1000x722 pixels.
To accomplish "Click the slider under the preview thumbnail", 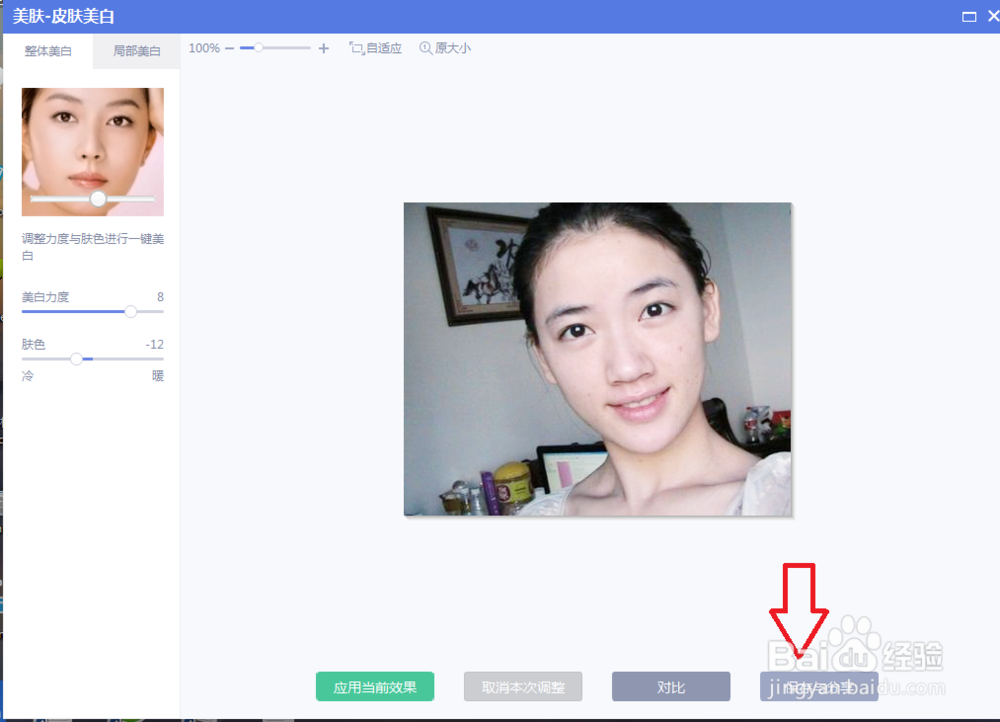I will pyautogui.click(x=100, y=198).
